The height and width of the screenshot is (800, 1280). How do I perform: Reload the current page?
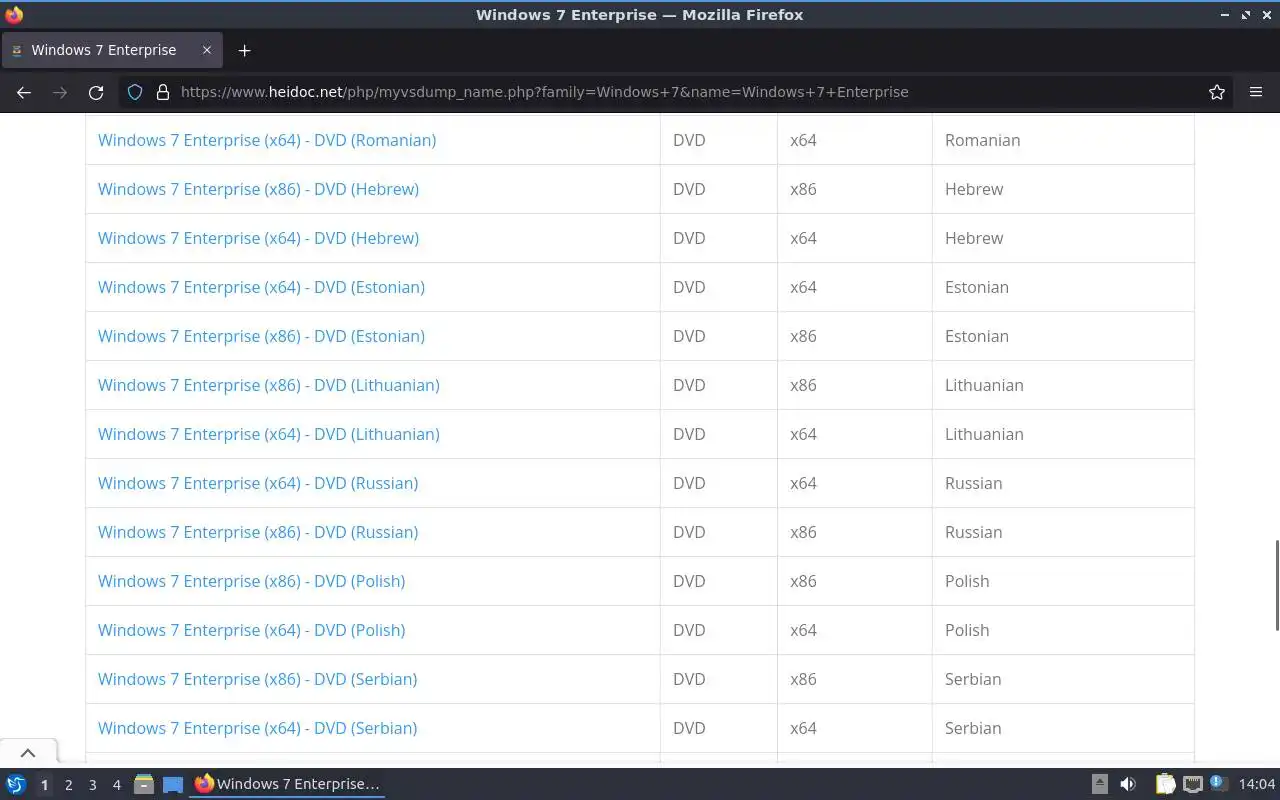(x=96, y=92)
